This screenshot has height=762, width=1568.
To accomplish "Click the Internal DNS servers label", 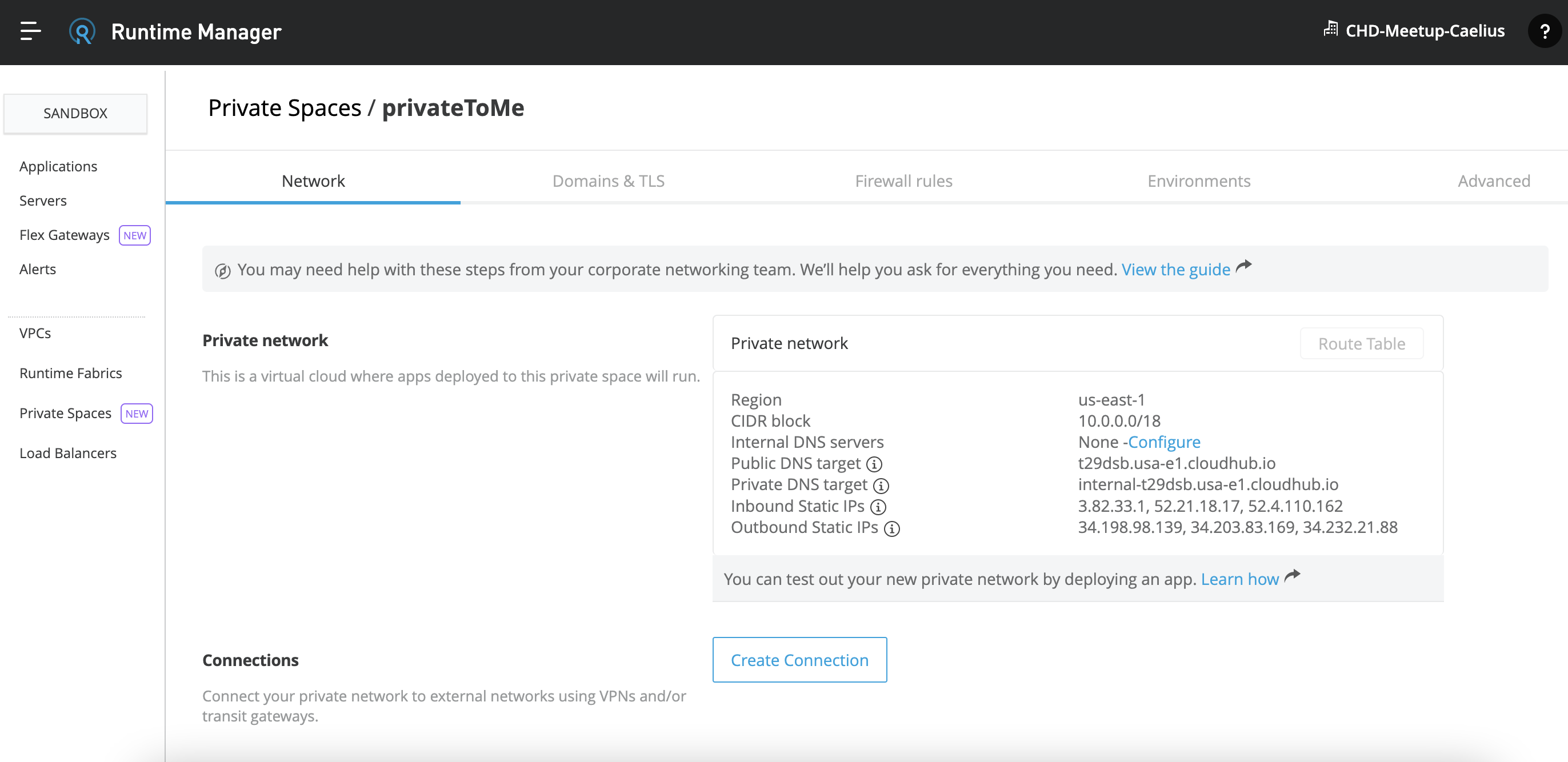I will coord(807,442).
